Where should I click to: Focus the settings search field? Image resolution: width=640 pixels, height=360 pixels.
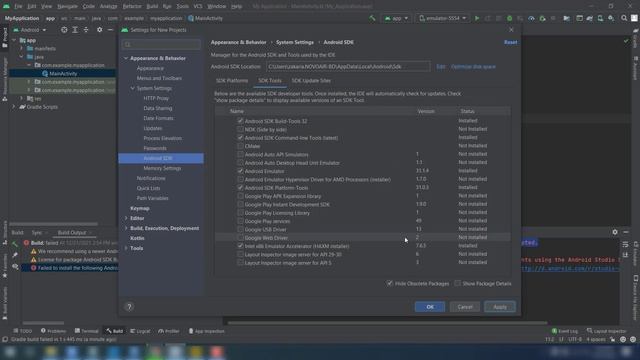click(162, 44)
